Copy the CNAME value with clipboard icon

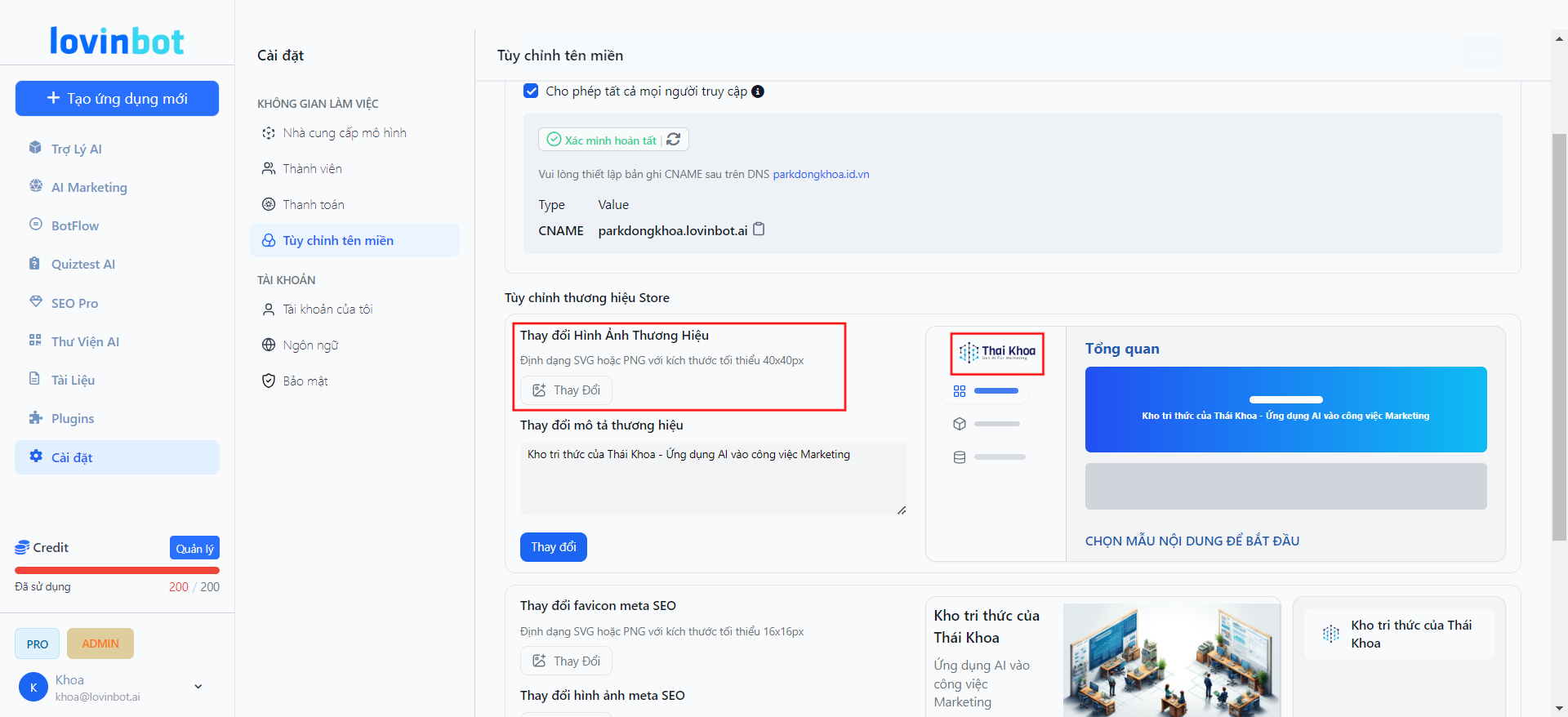759,229
